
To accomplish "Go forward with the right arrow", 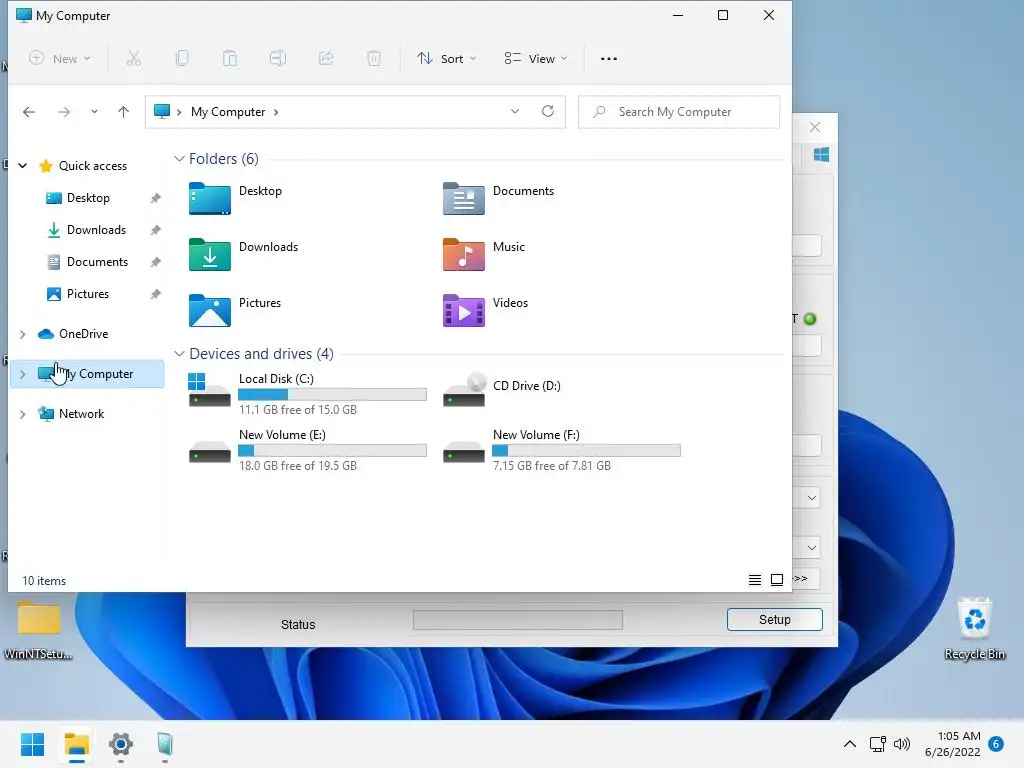I will tap(64, 112).
